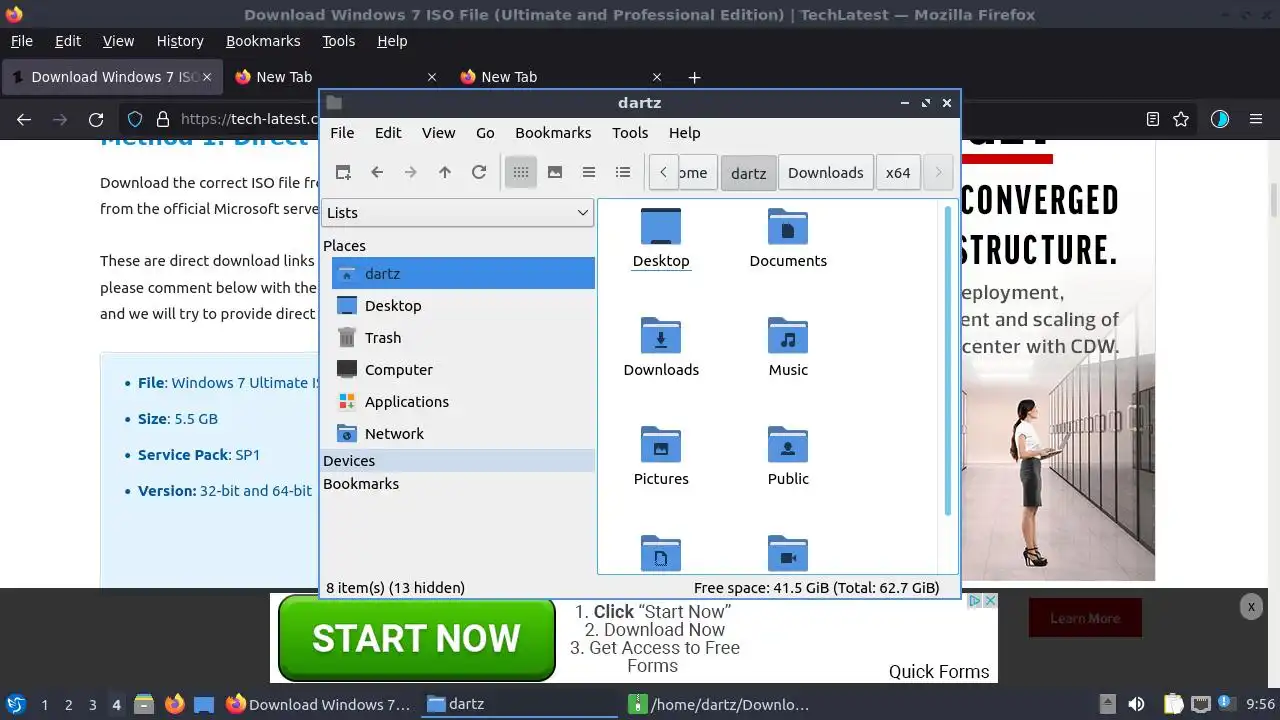Viewport: 1280px width, 720px height.
Task: Open the LXQt application menu
Action: [x=15, y=704]
